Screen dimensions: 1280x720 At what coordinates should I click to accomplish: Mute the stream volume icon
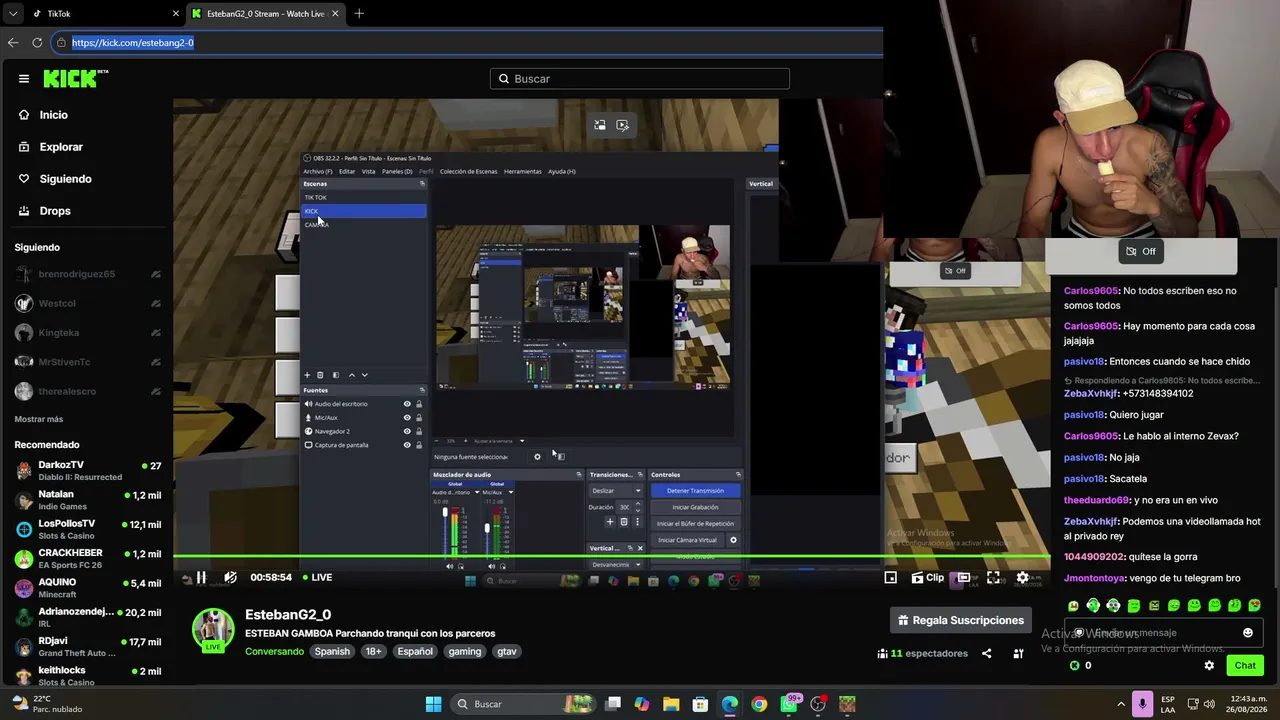pyautogui.click(x=230, y=577)
